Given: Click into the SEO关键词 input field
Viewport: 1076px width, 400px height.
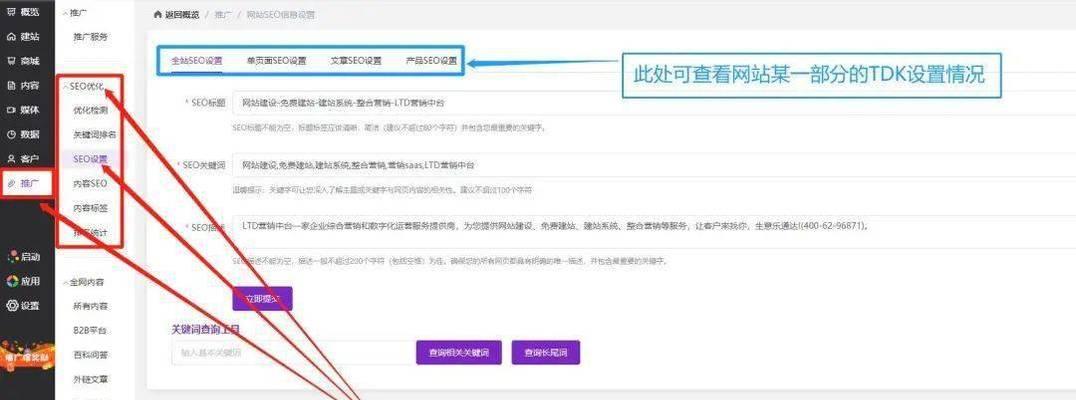Looking at the screenshot, I should click(654, 165).
